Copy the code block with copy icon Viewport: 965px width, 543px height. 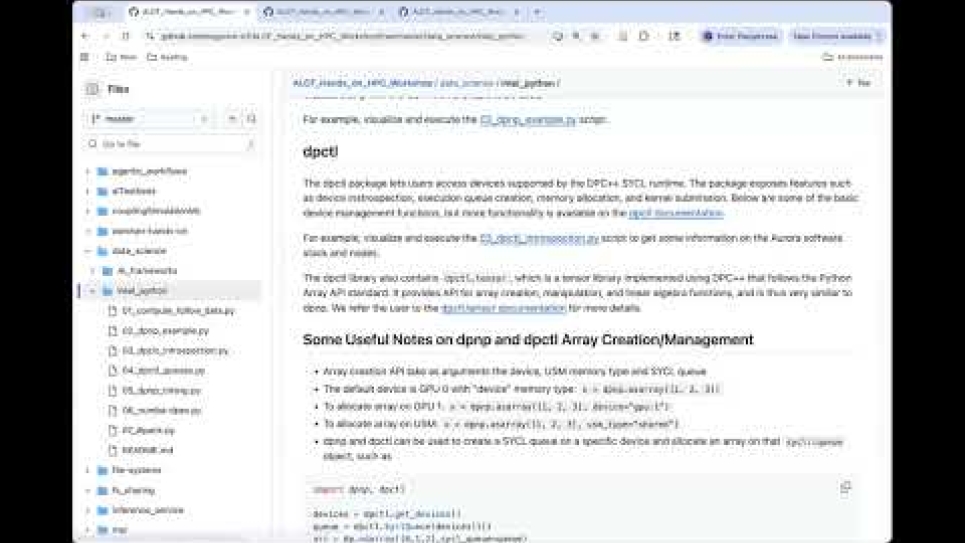(x=845, y=488)
